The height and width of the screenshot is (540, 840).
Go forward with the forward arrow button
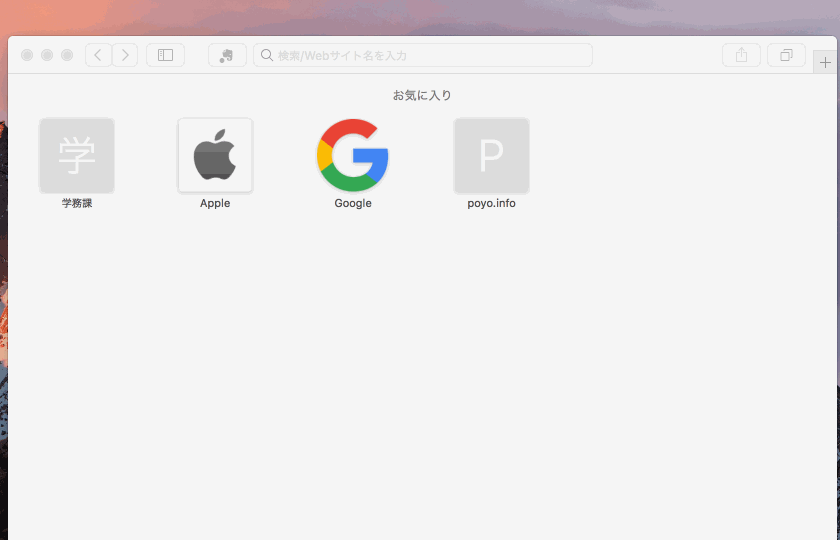click(x=125, y=55)
